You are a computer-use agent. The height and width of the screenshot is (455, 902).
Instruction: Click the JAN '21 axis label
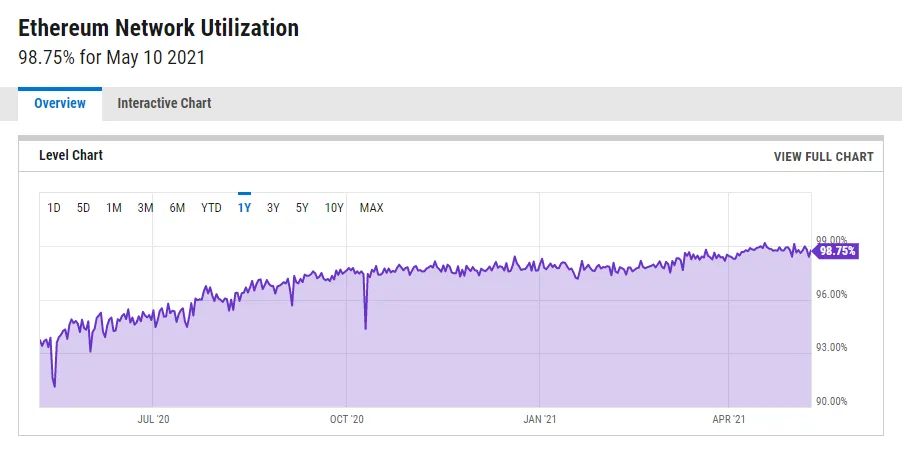(x=540, y=419)
